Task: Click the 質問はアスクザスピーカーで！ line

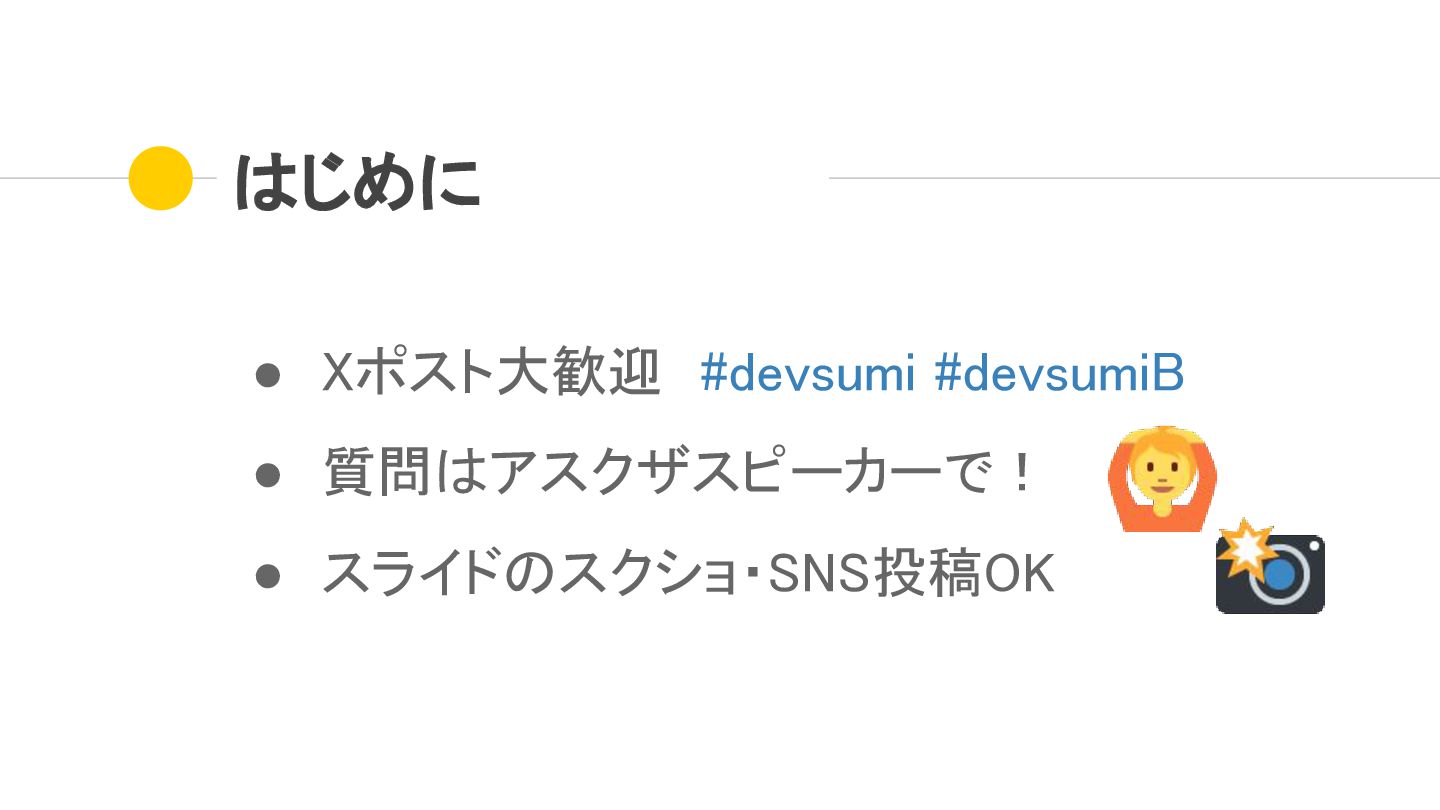Action: 679,472
